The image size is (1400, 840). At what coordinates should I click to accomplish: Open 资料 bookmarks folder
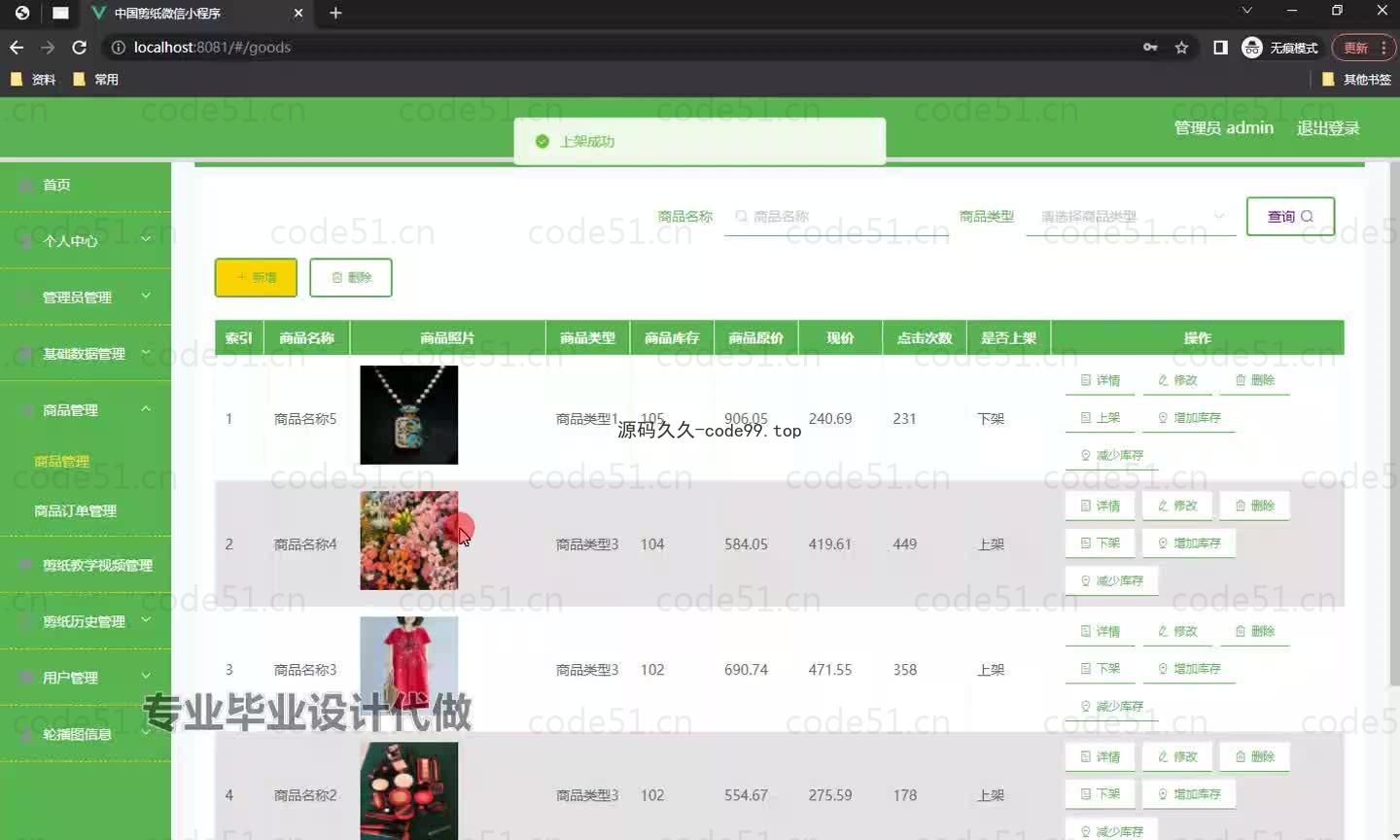coord(33,80)
